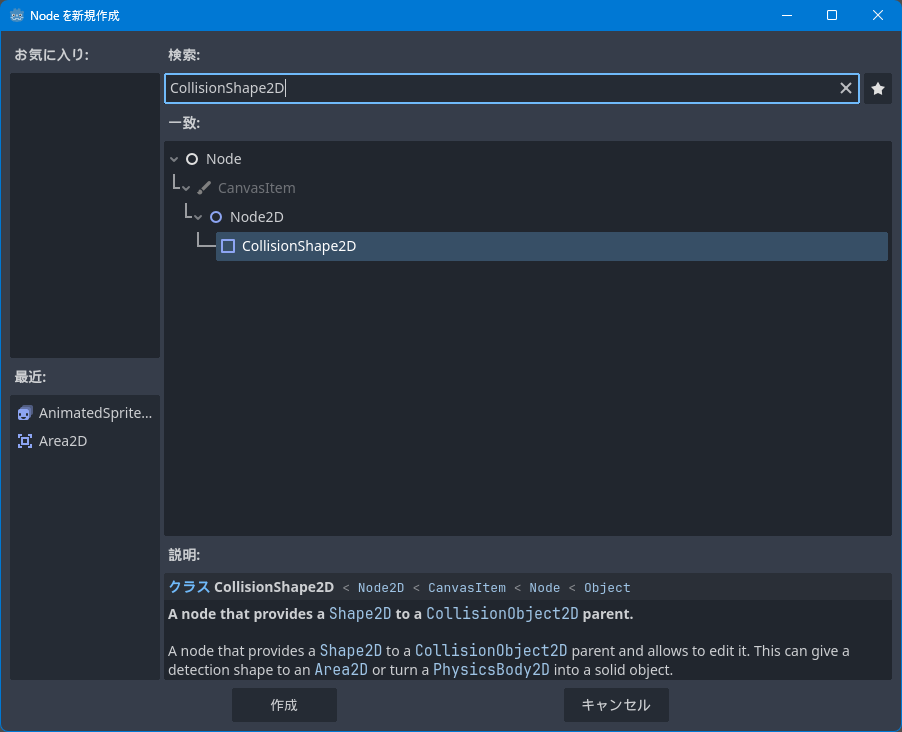
Task: Collapse the CanvasItem tree branch
Action: [186, 188]
